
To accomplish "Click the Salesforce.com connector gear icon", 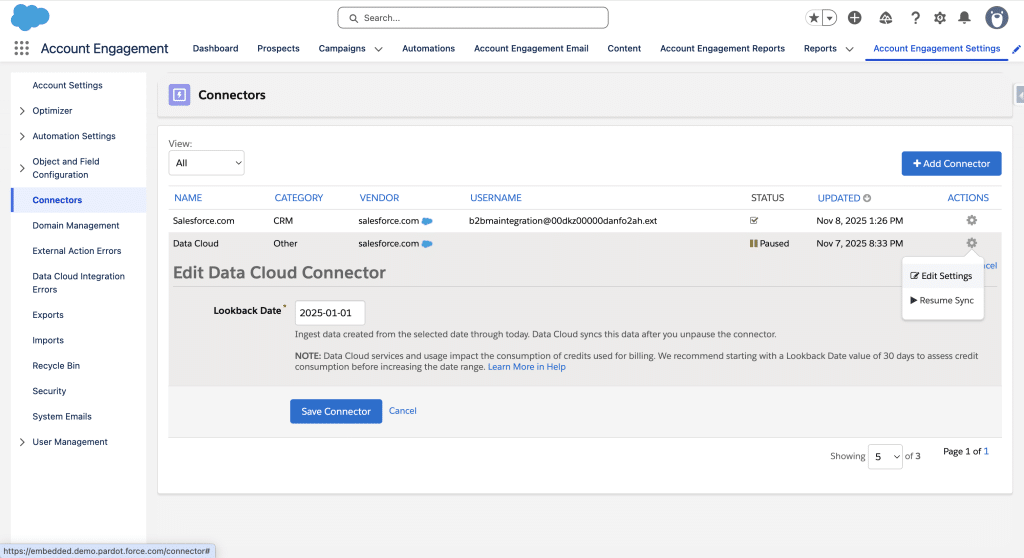I will pyautogui.click(x=971, y=220).
